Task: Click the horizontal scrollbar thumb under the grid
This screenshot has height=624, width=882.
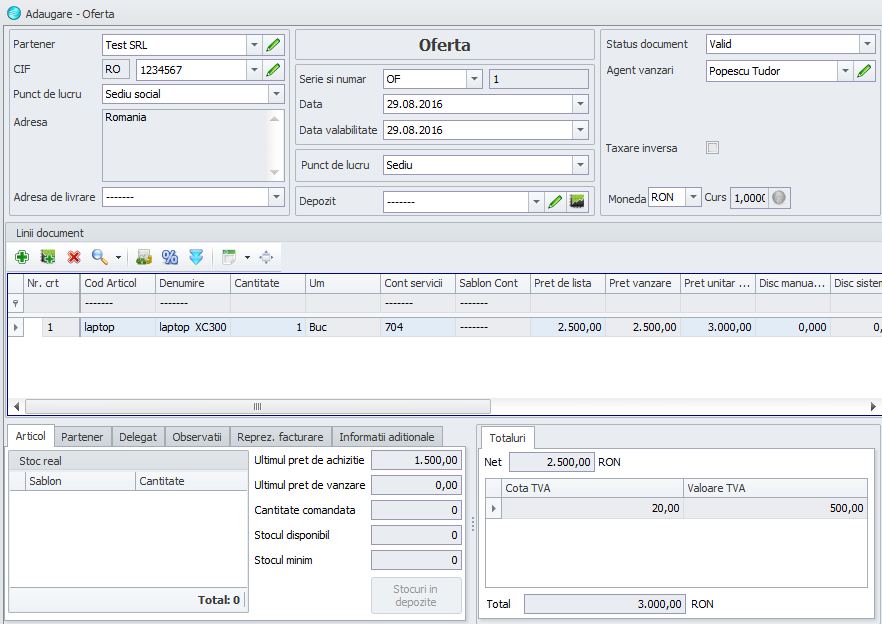Action: click(258, 406)
